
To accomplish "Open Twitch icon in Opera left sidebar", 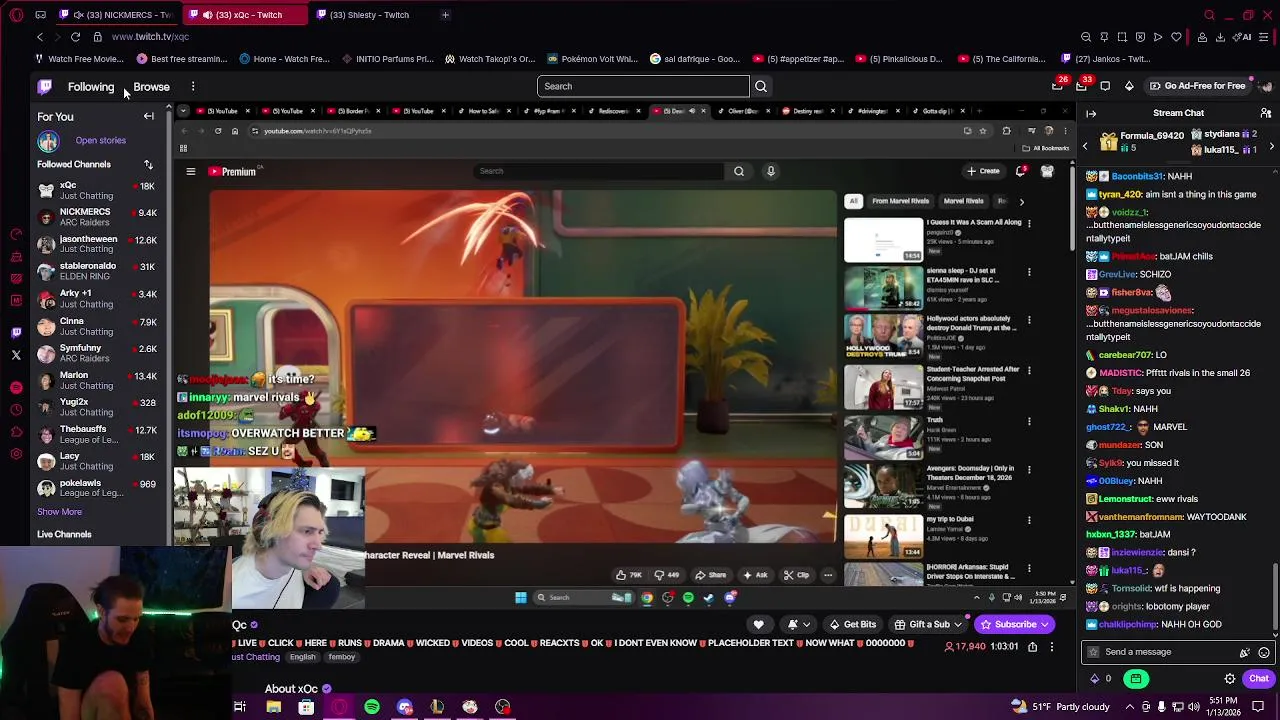I will 16,332.
